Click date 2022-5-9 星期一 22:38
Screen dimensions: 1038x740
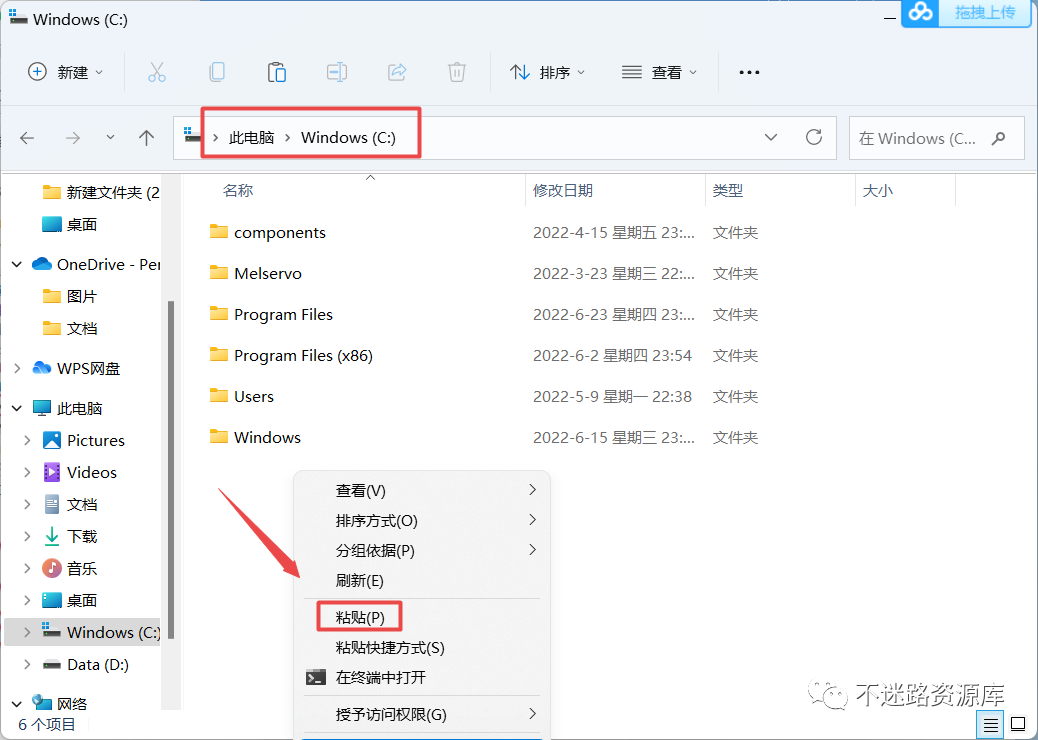click(x=612, y=396)
